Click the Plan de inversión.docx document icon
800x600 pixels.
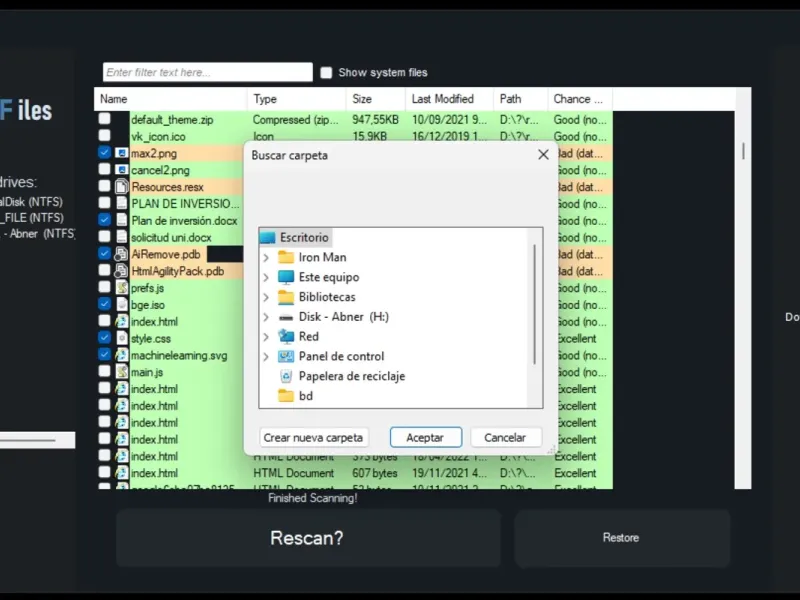point(121,220)
